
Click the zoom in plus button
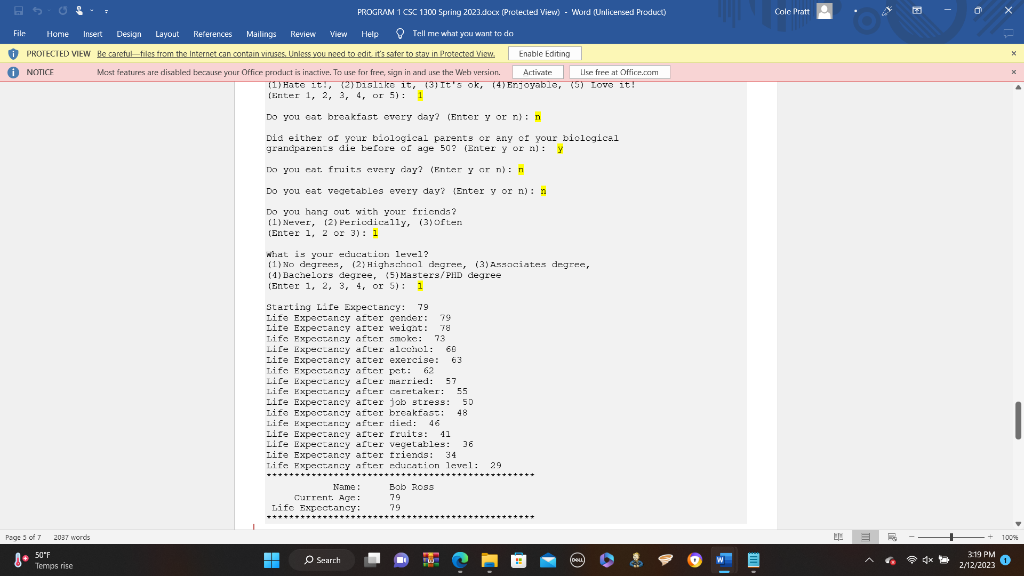point(990,537)
